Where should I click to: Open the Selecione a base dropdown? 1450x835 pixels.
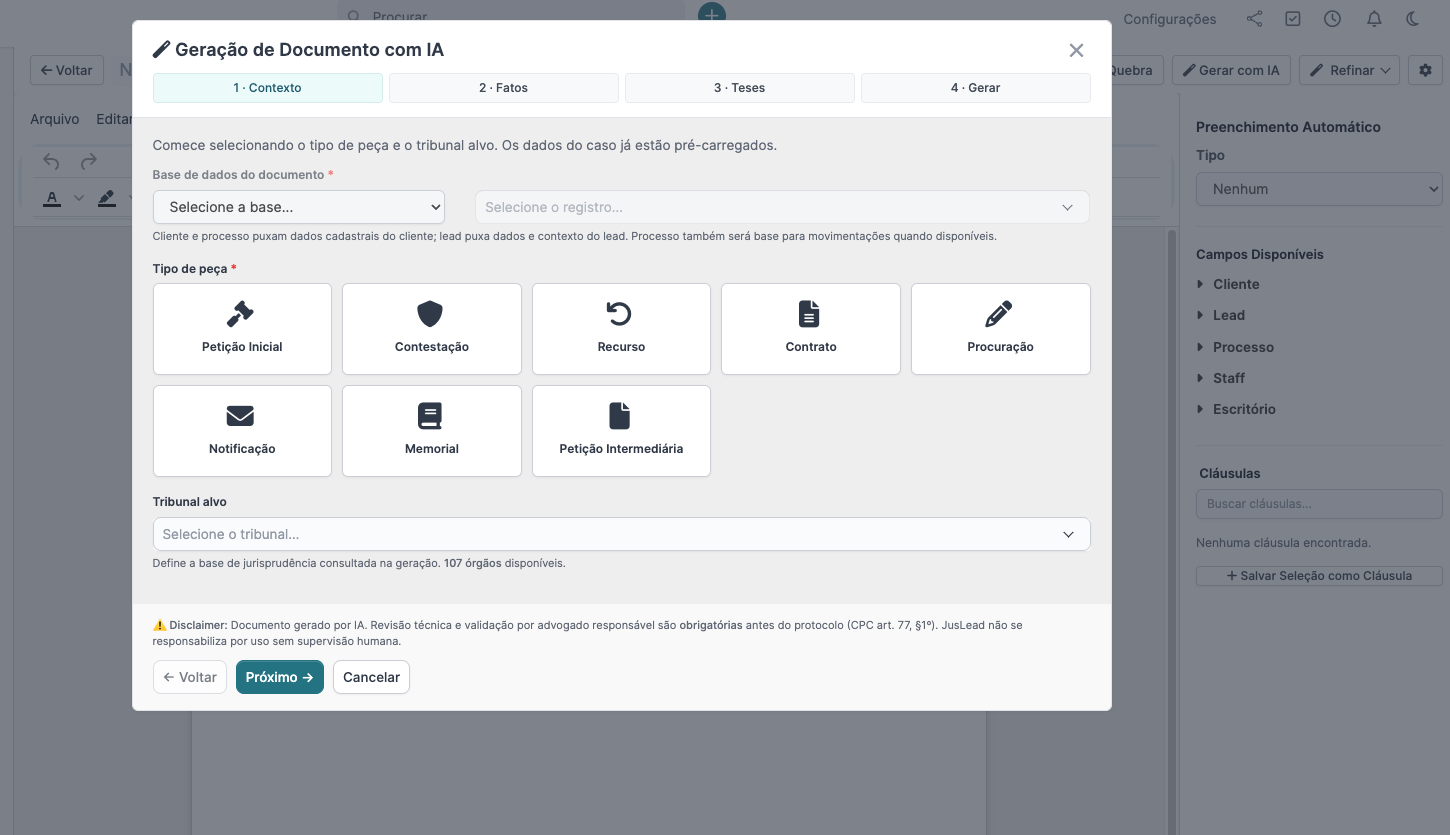coord(299,207)
